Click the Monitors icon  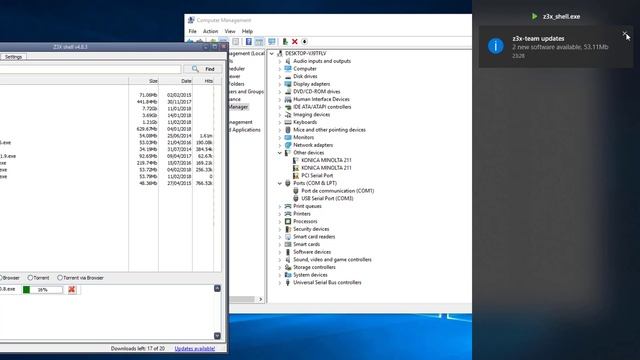(x=288, y=137)
